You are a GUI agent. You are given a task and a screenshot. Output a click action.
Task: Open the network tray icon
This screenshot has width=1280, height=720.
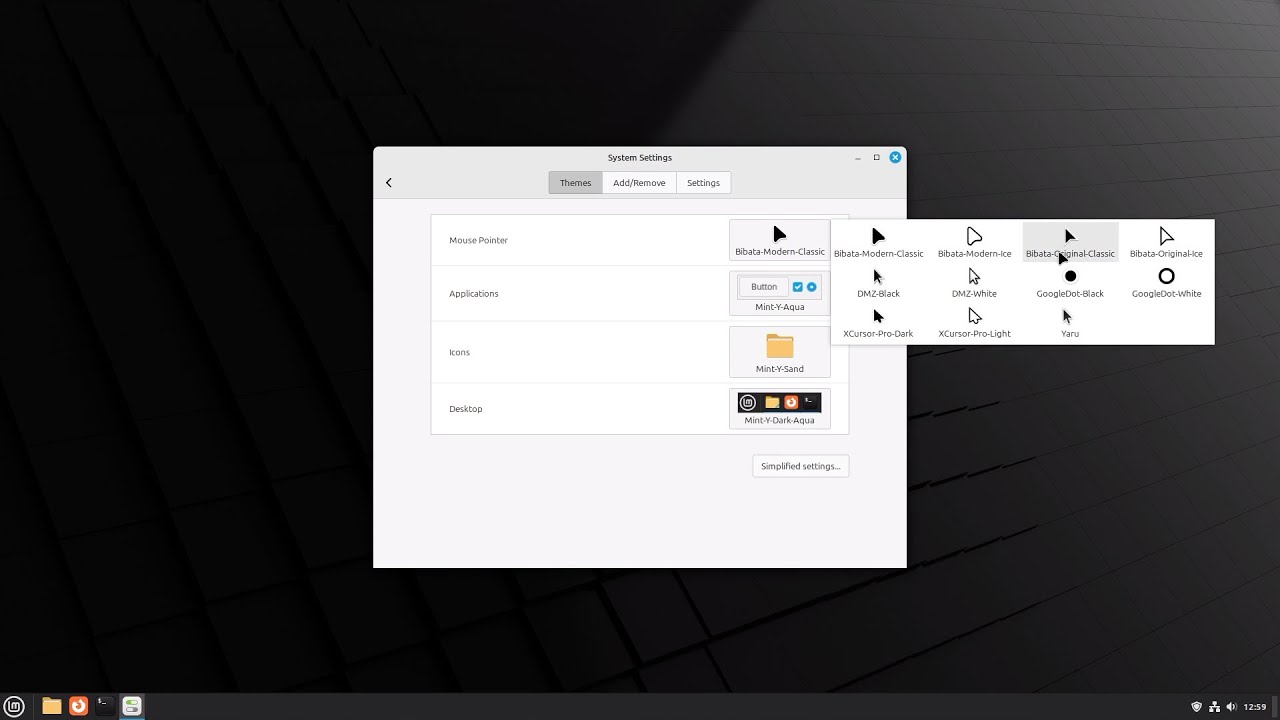[x=1214, y=707]
